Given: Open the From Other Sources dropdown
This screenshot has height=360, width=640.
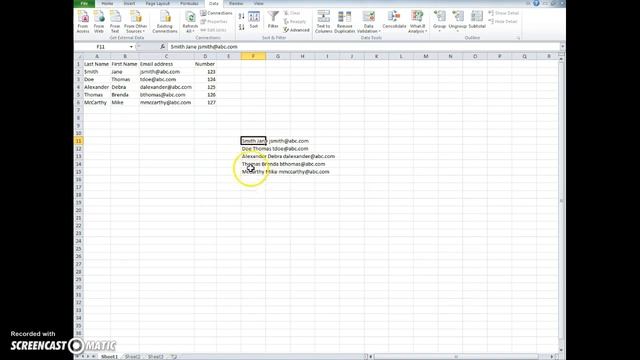Looking at the screenshot, I should (x=136, y=22).
